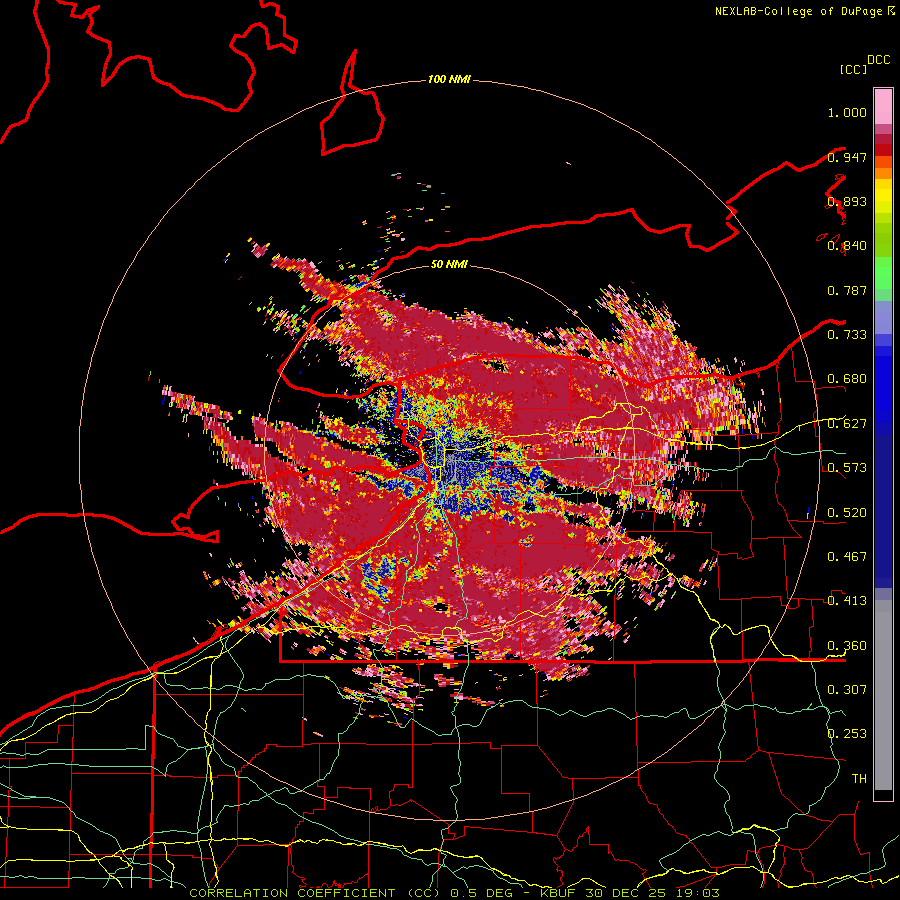
Task: Select the 0.253 scale value
Action: 847,734
